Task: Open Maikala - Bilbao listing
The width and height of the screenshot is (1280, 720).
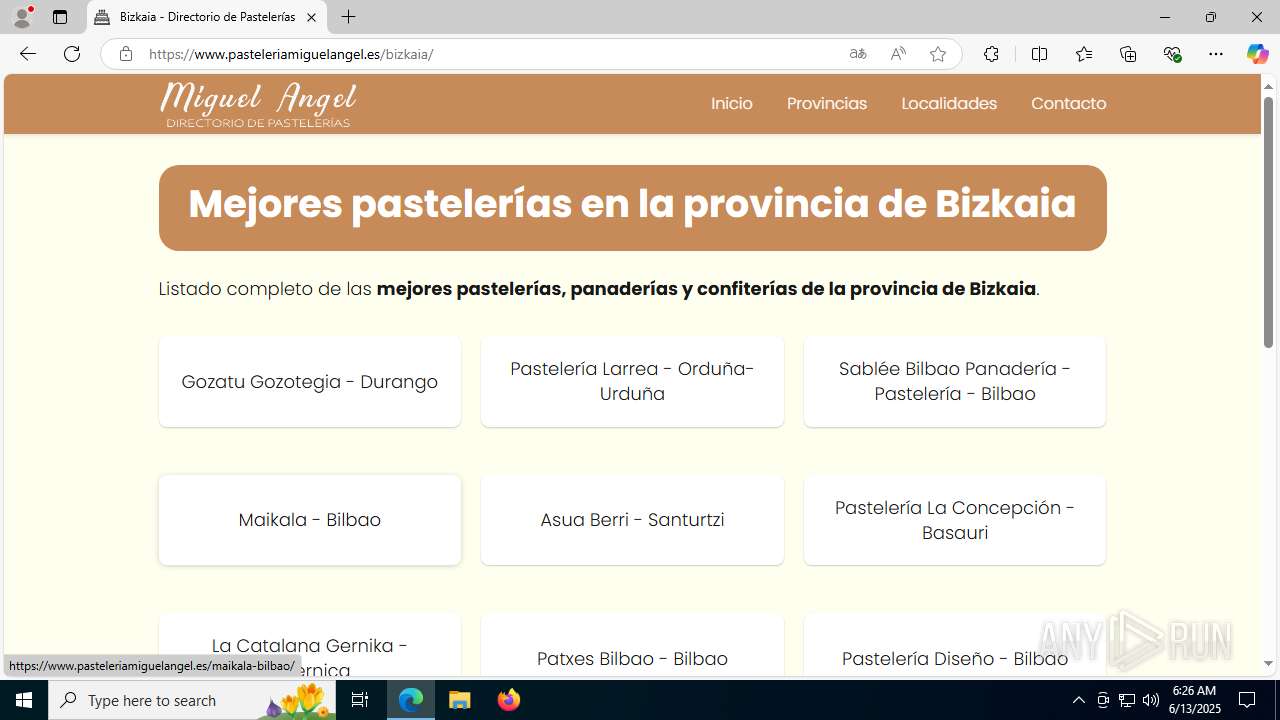Action: (310, 520)
